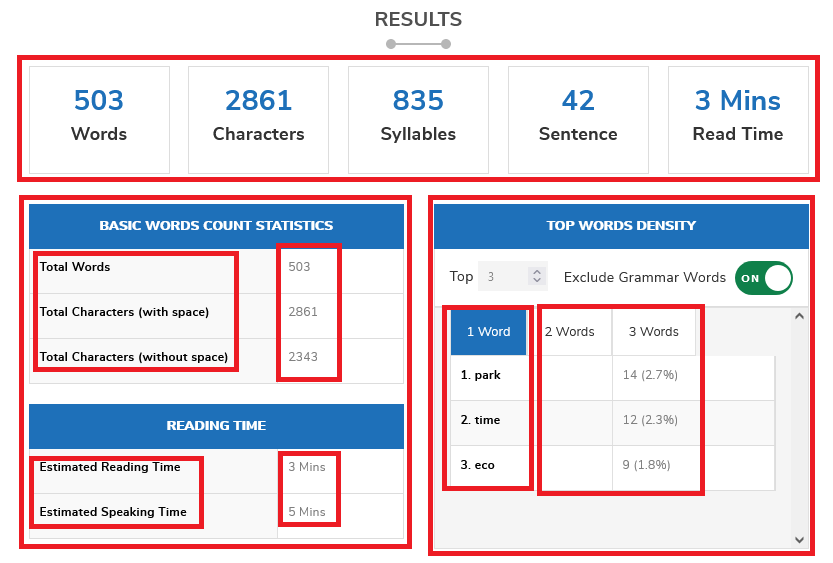The image size is (833, 563).
Task: Click the Total Words value 503 in table
Action: pos(299,267)
